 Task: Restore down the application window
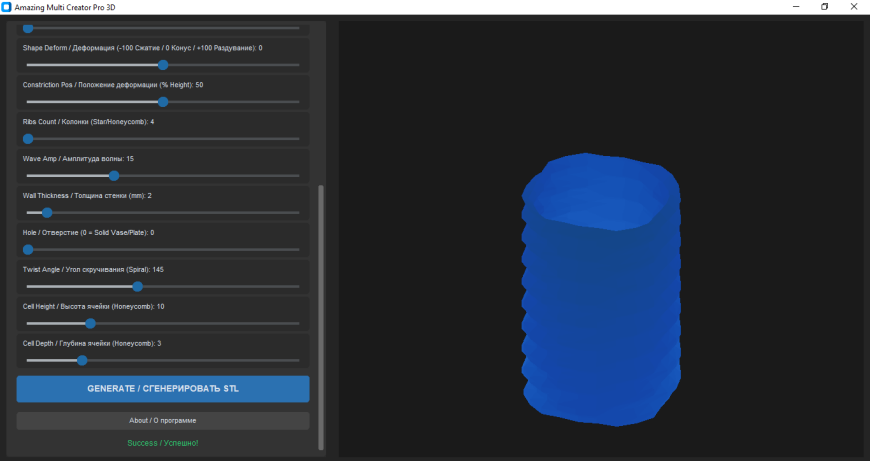(825, 7)
